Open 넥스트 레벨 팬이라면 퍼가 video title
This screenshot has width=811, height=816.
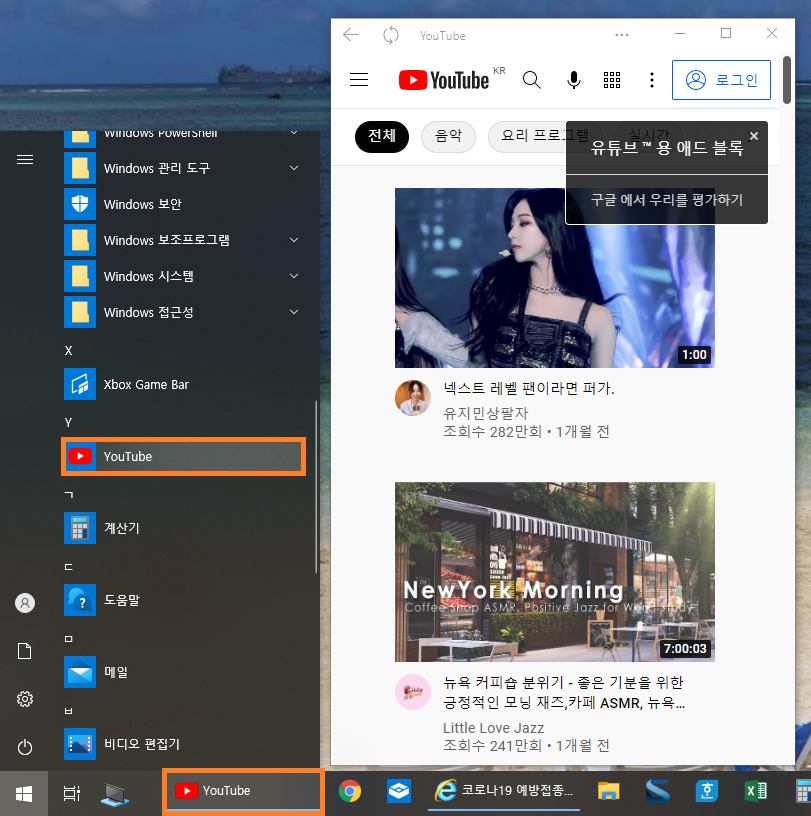pos(529,388)
